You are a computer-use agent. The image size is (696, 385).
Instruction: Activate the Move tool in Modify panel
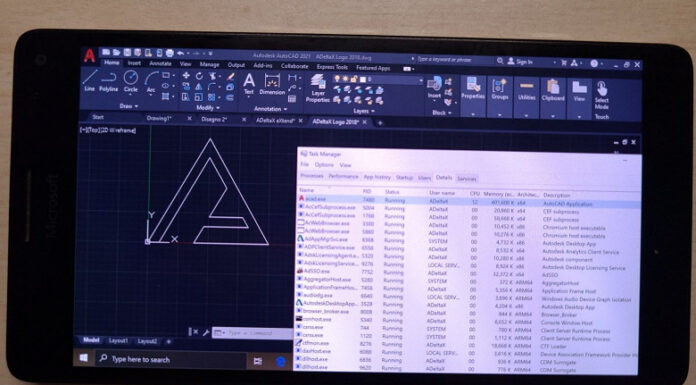(186, 75)
